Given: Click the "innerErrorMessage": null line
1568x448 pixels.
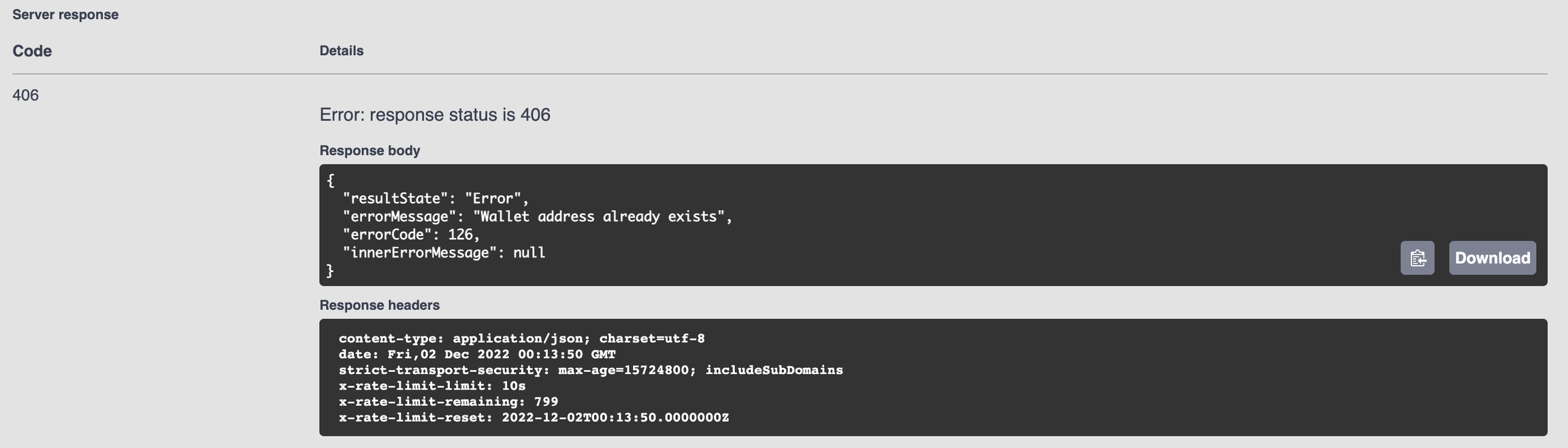Looking at the screenshot, I should click(444, 252).
